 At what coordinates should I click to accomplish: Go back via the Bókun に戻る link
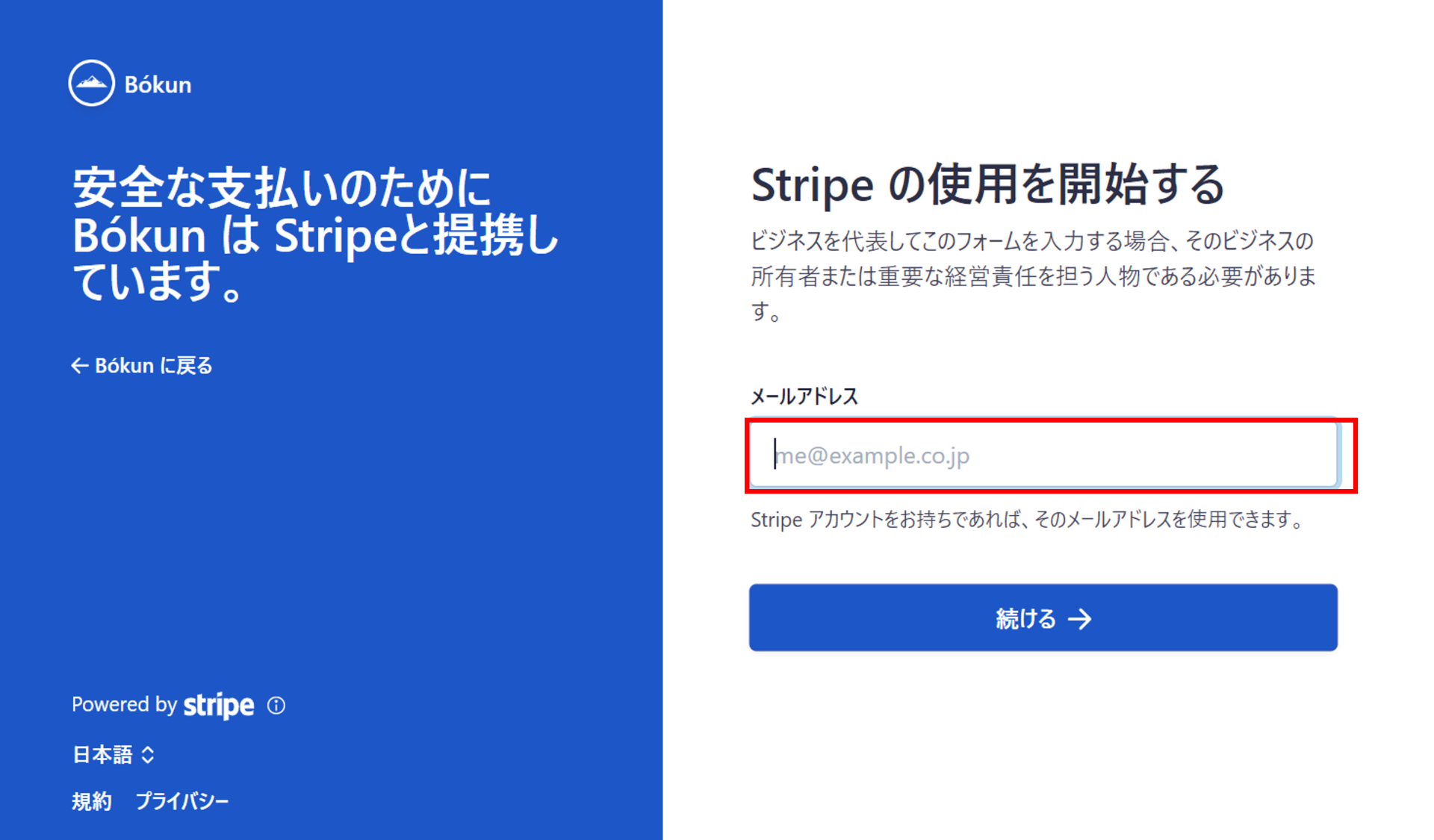pos(153,365)
